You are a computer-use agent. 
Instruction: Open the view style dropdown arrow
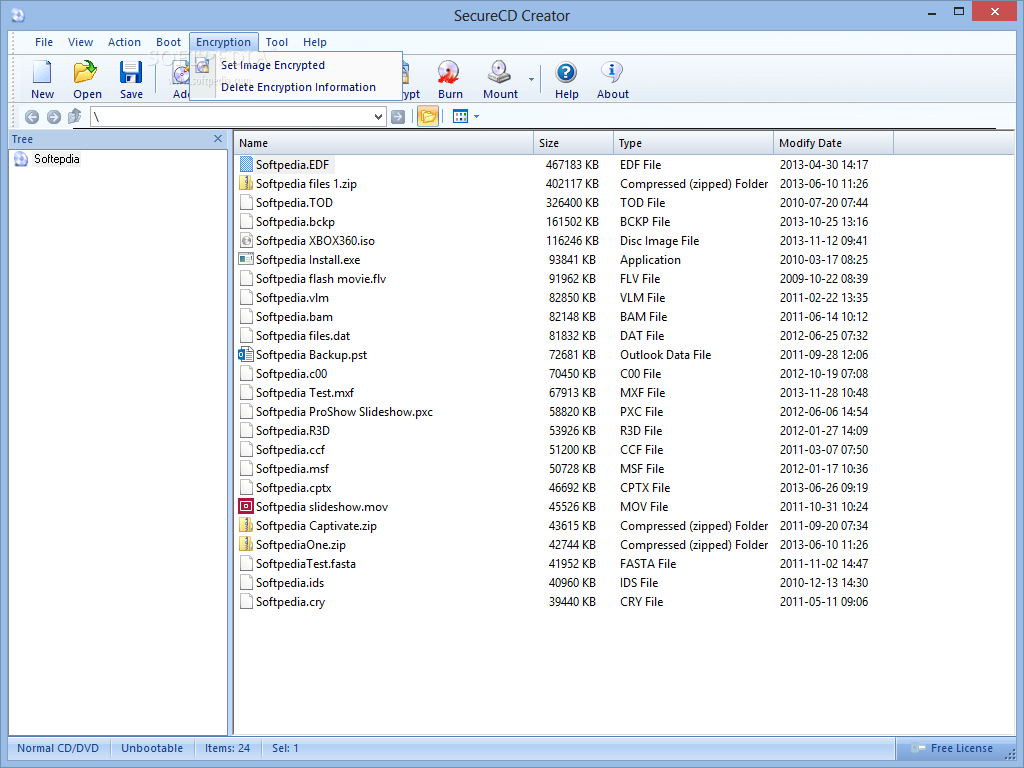[476, 117]
